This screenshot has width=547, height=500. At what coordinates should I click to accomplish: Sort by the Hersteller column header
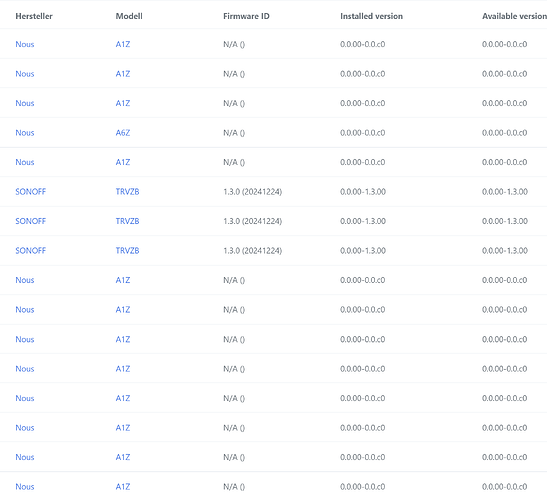tap(34, 16)
